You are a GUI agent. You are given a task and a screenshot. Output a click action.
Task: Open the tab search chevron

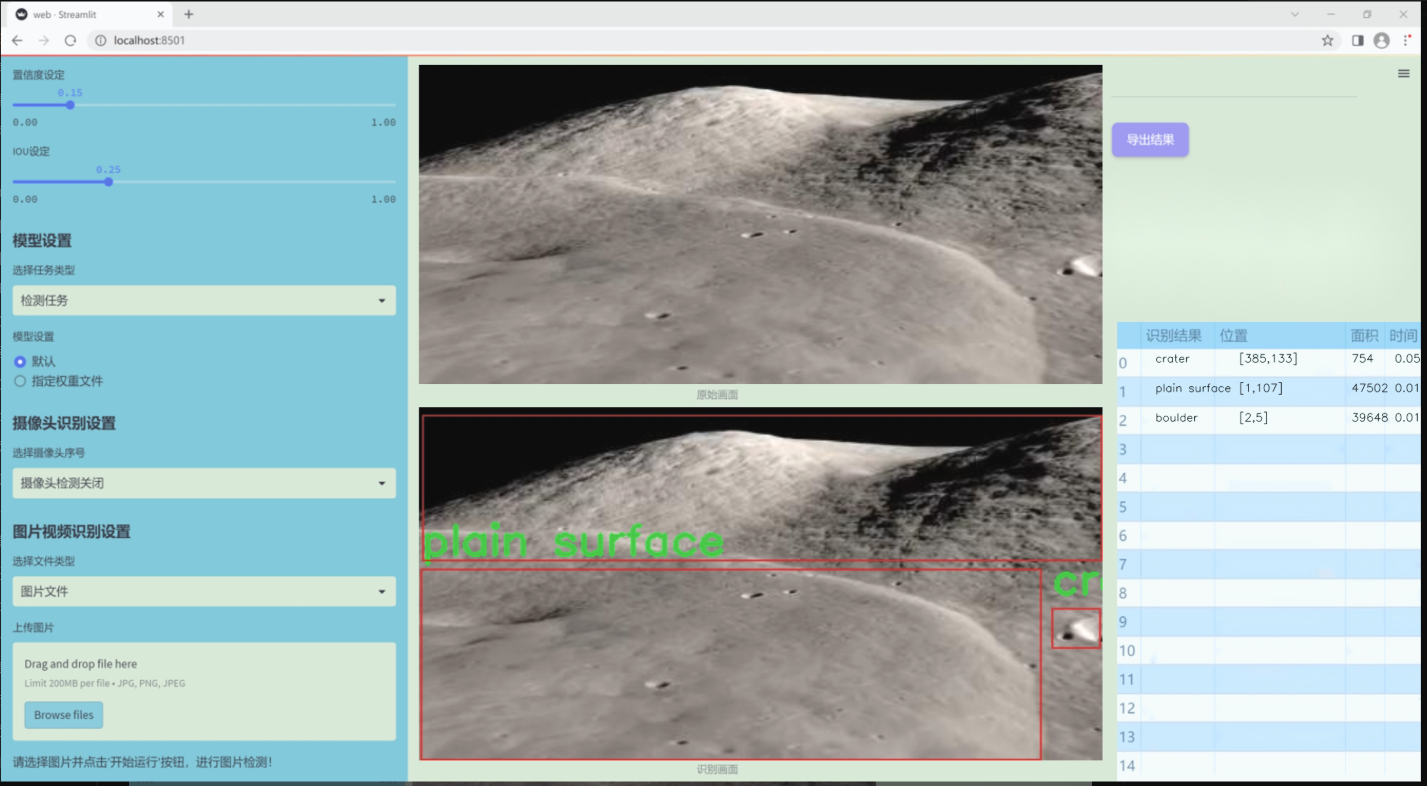coord(1295,14)
